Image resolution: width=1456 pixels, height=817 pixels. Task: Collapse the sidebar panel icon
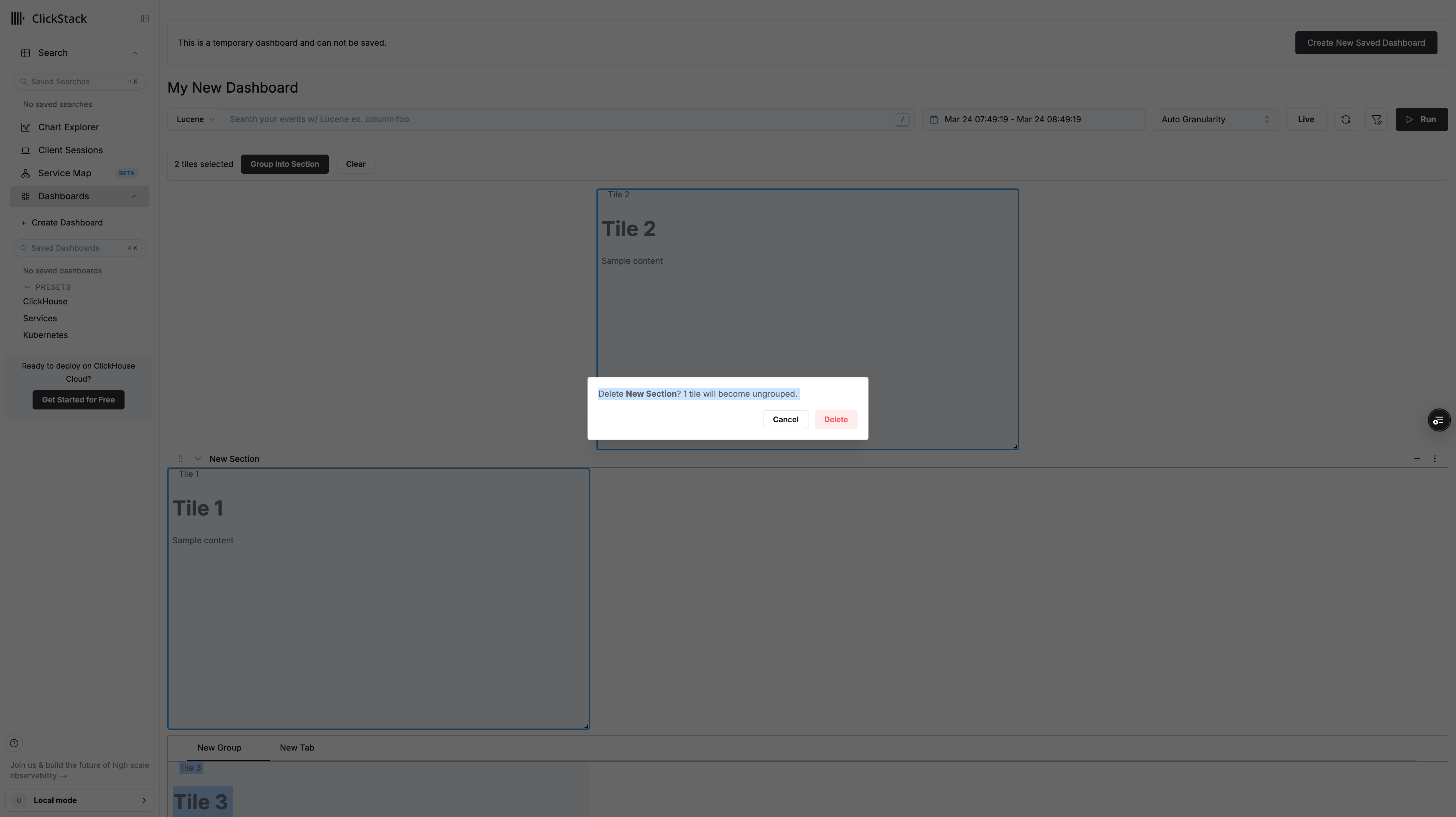pyautogui.click(x=145, y=19)
